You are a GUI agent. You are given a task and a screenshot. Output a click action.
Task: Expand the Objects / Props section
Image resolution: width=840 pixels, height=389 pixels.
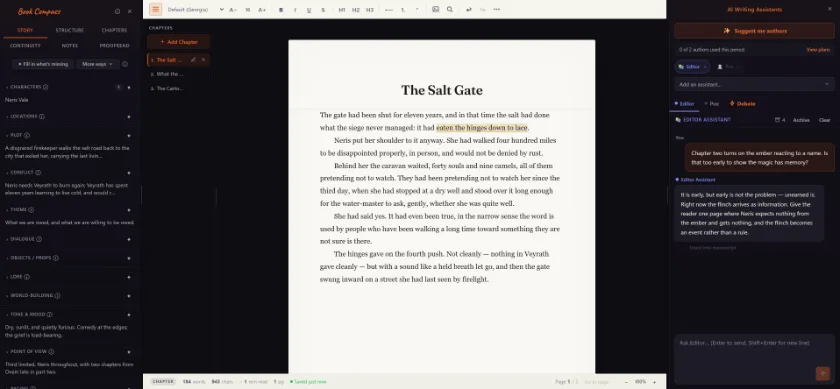point(7,258)
